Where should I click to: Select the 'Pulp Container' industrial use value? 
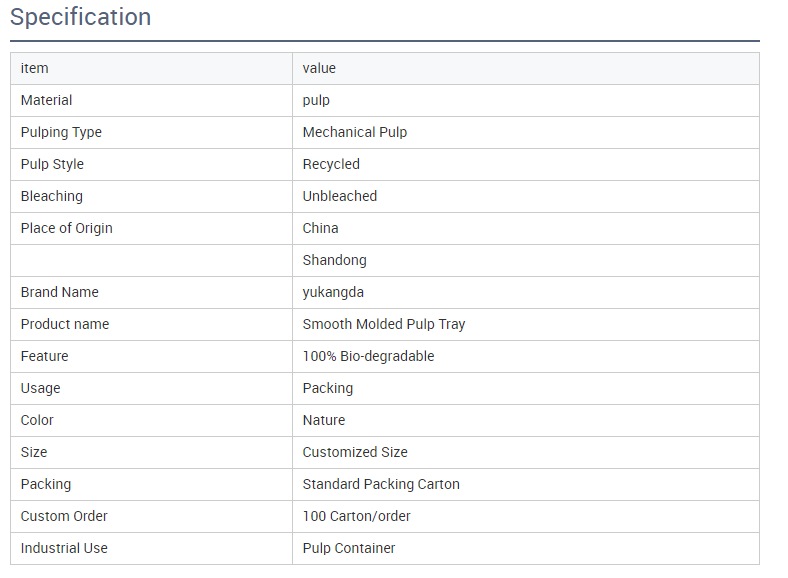(349, 548)
